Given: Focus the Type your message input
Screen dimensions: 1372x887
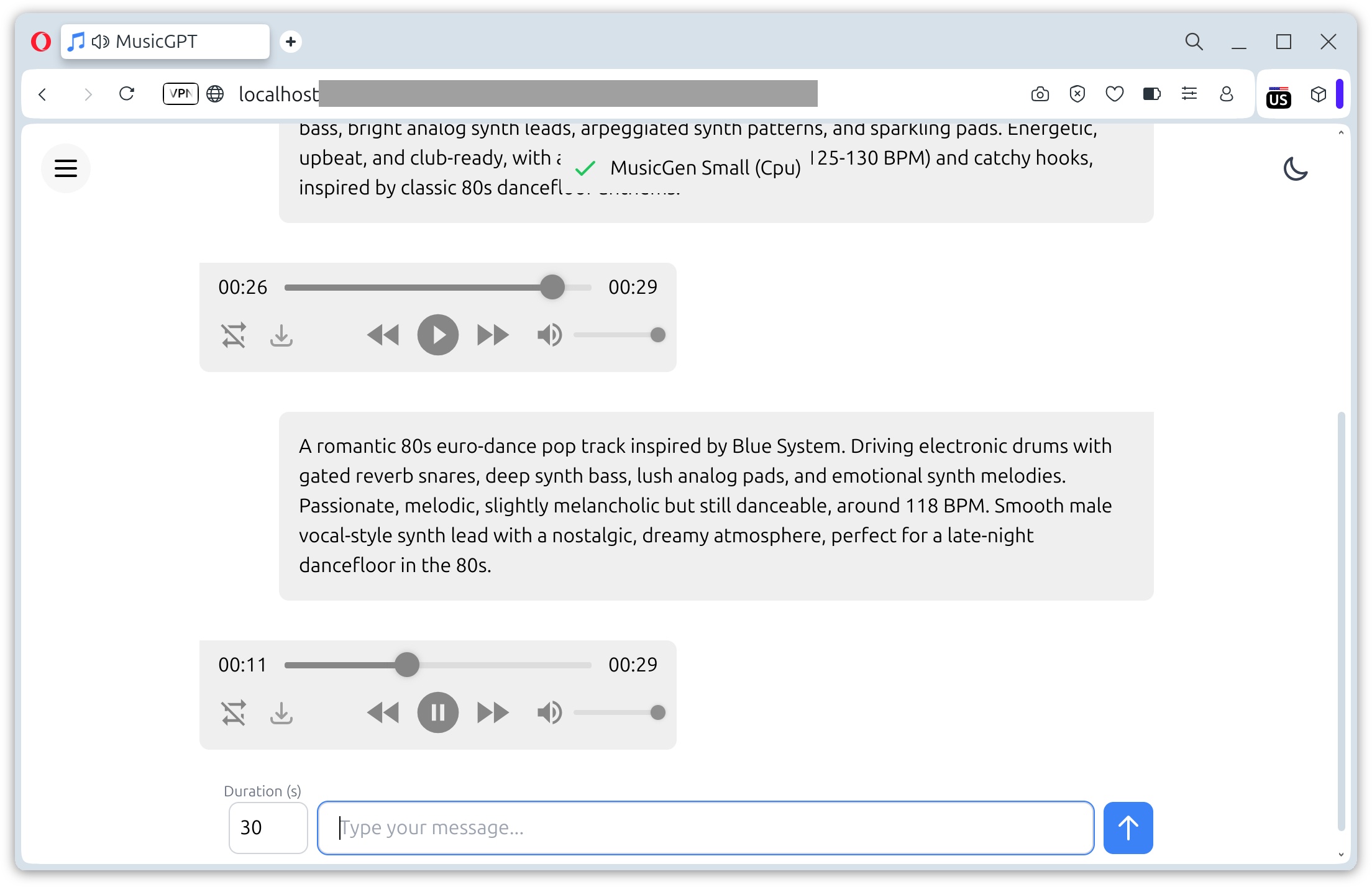Looking at the screenshot, I should (x=705, y=827).
